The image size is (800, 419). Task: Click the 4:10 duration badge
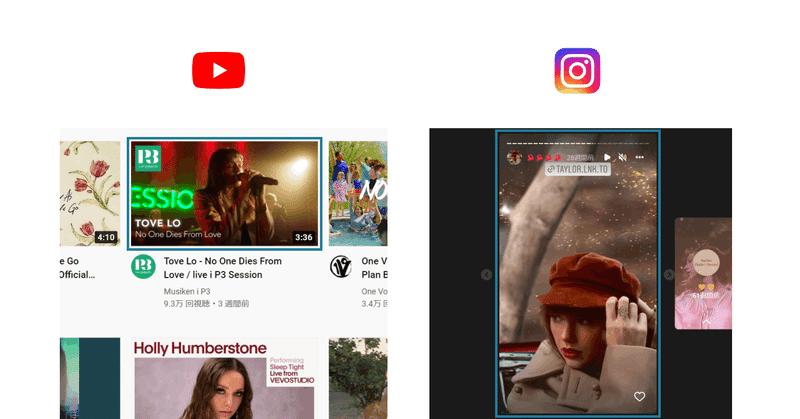106,237
